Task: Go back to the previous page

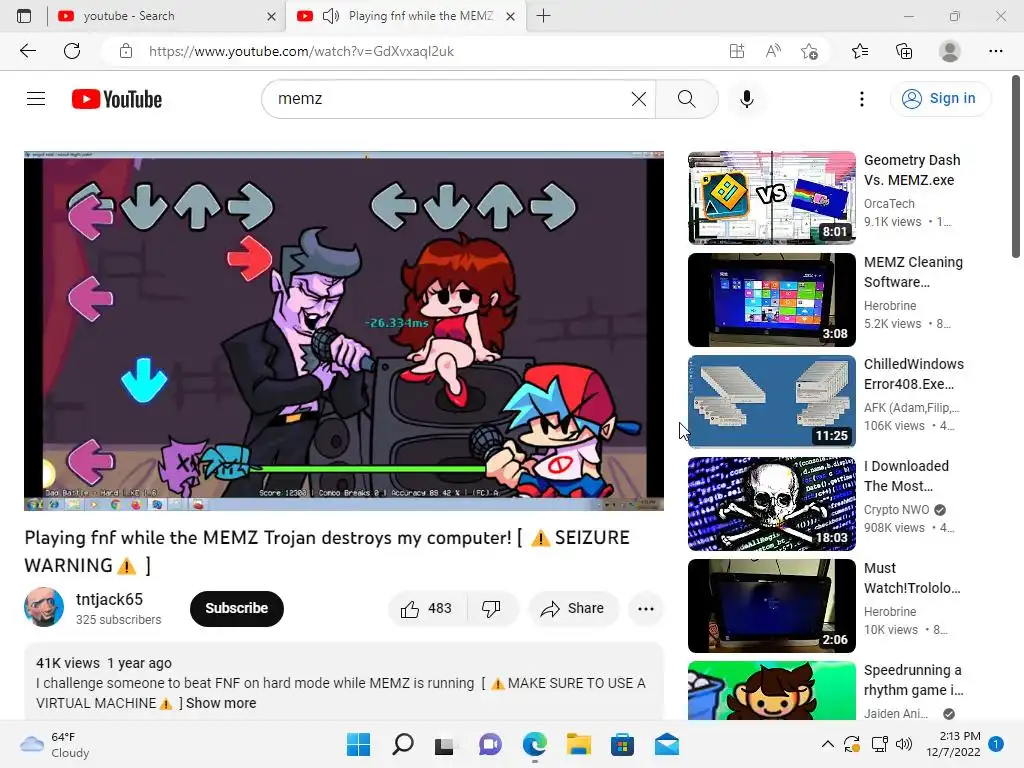Action: (27, 51)
